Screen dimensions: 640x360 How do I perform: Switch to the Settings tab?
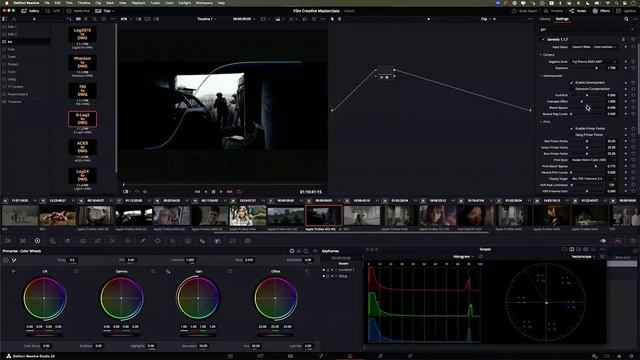point(562,19)
